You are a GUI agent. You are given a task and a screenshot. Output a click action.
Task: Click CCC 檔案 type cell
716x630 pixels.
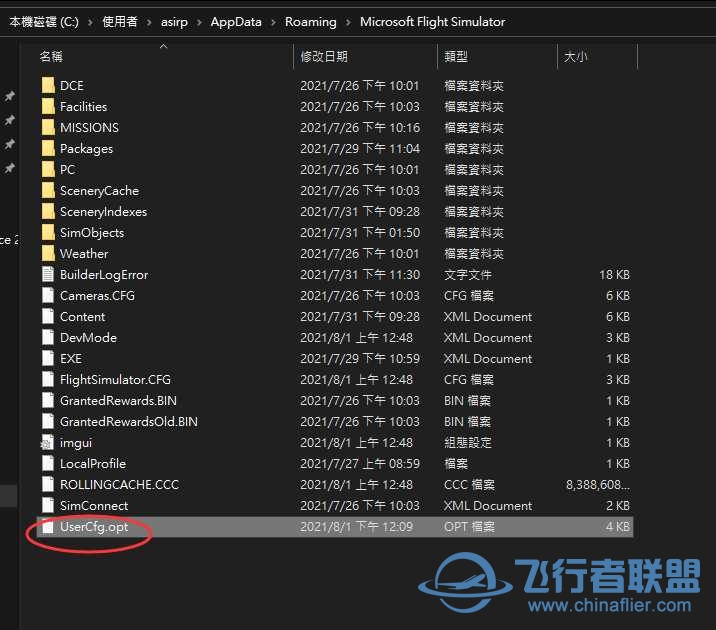pos(469,484)
